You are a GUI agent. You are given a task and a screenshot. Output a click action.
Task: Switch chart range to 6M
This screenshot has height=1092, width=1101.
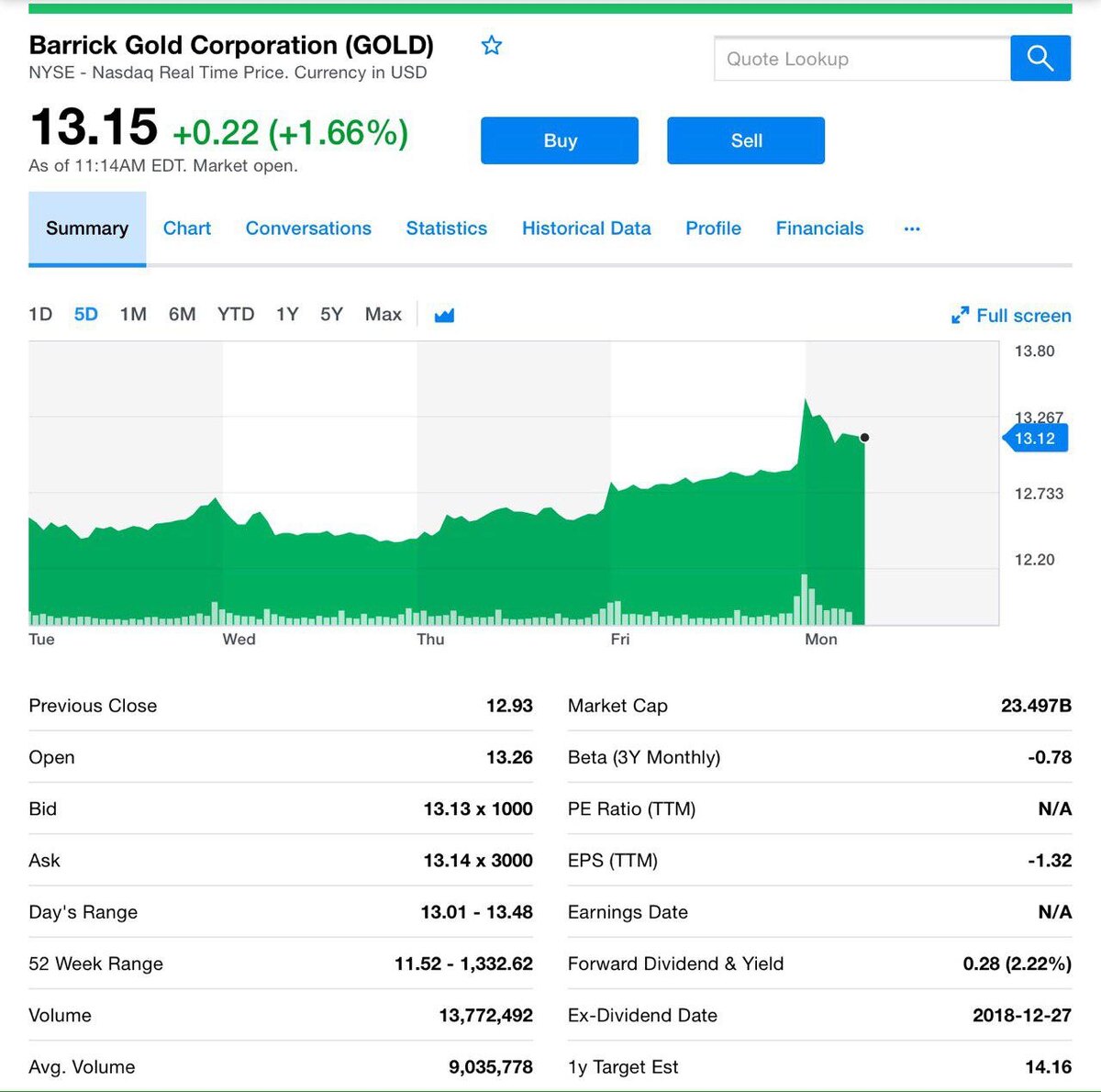(x=182, y=315)
